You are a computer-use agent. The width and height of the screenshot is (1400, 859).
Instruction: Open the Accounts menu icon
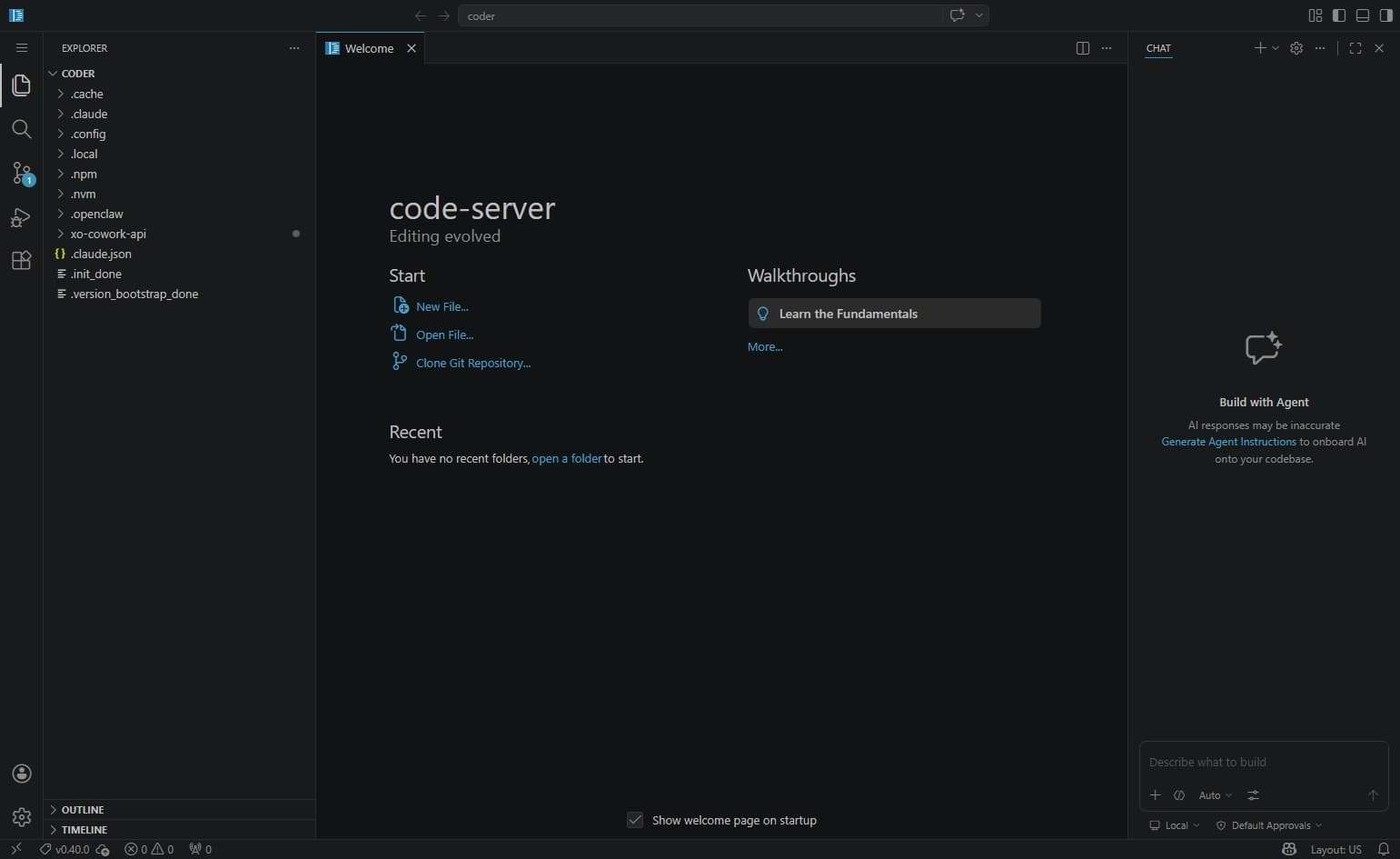point(22,774)
